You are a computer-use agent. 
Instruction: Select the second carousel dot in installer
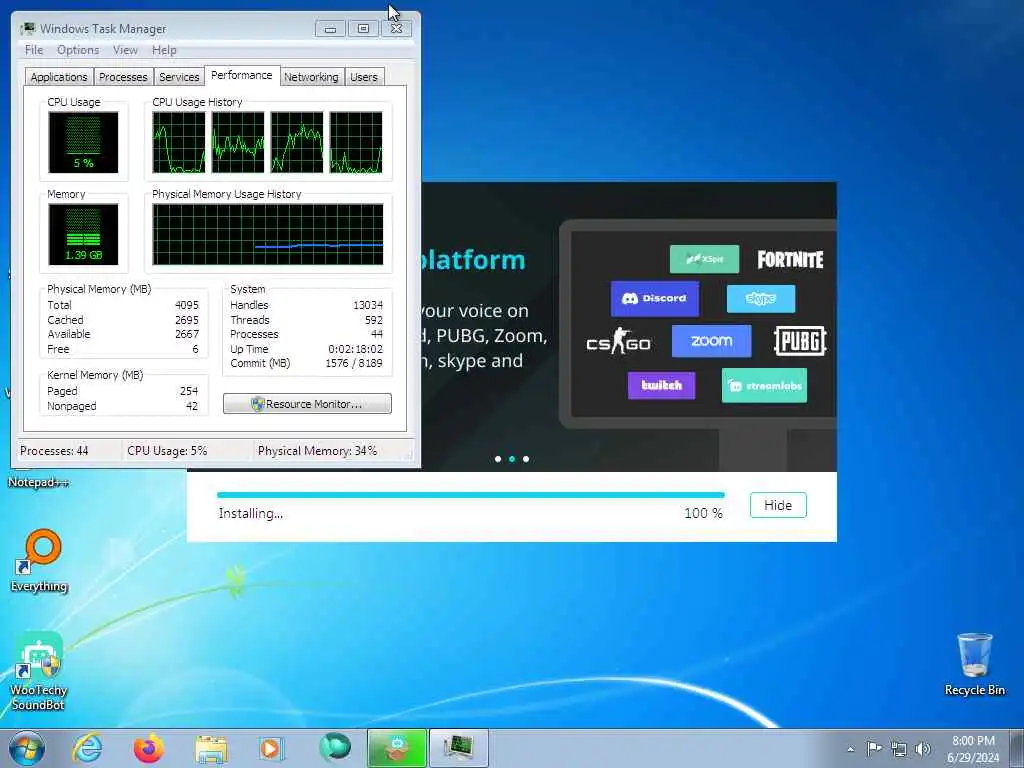pyautogui.click(x=512, y=459)
